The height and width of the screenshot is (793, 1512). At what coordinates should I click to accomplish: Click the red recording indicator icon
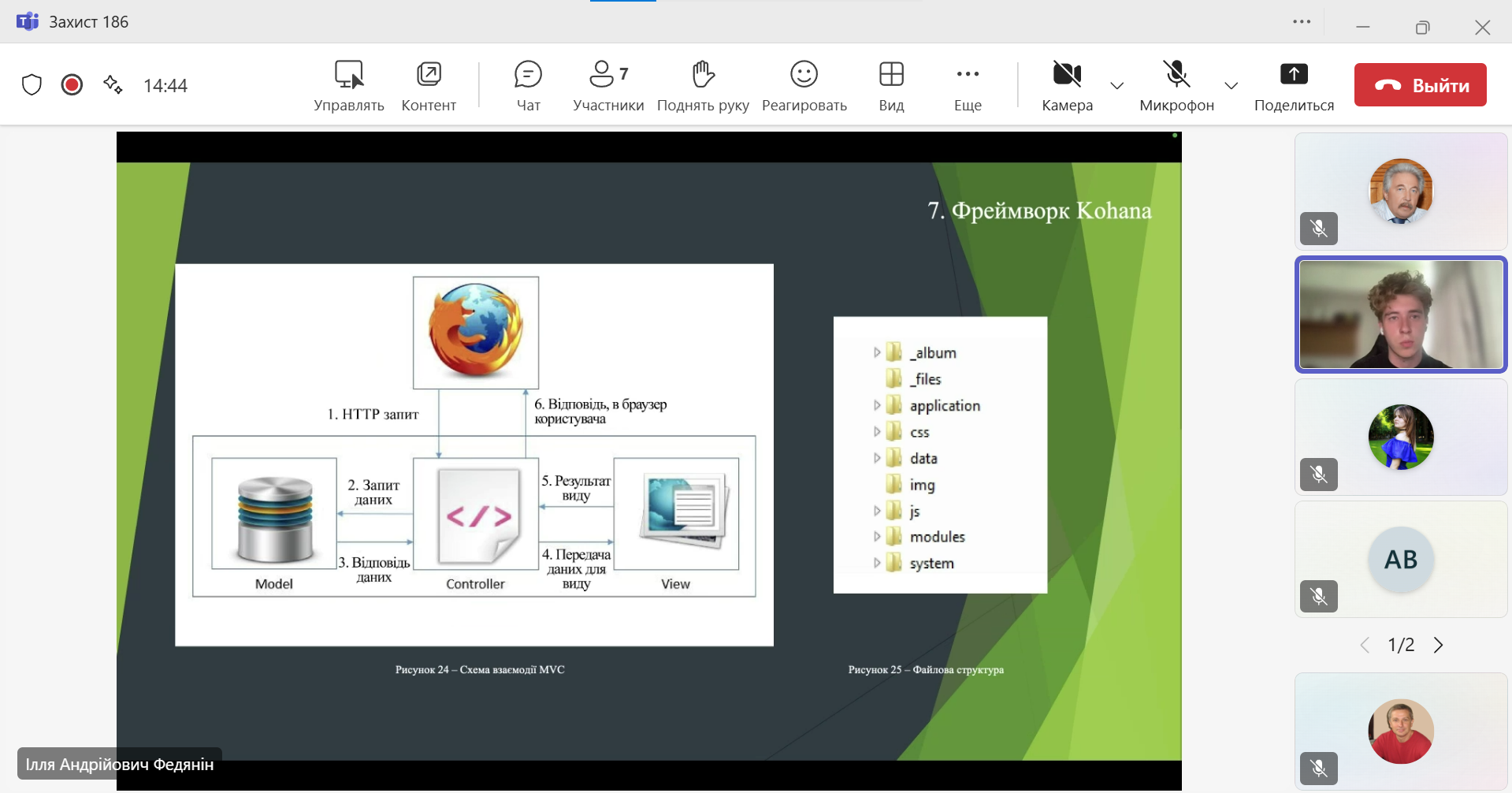pyautogui.click(x=72, y=85)
